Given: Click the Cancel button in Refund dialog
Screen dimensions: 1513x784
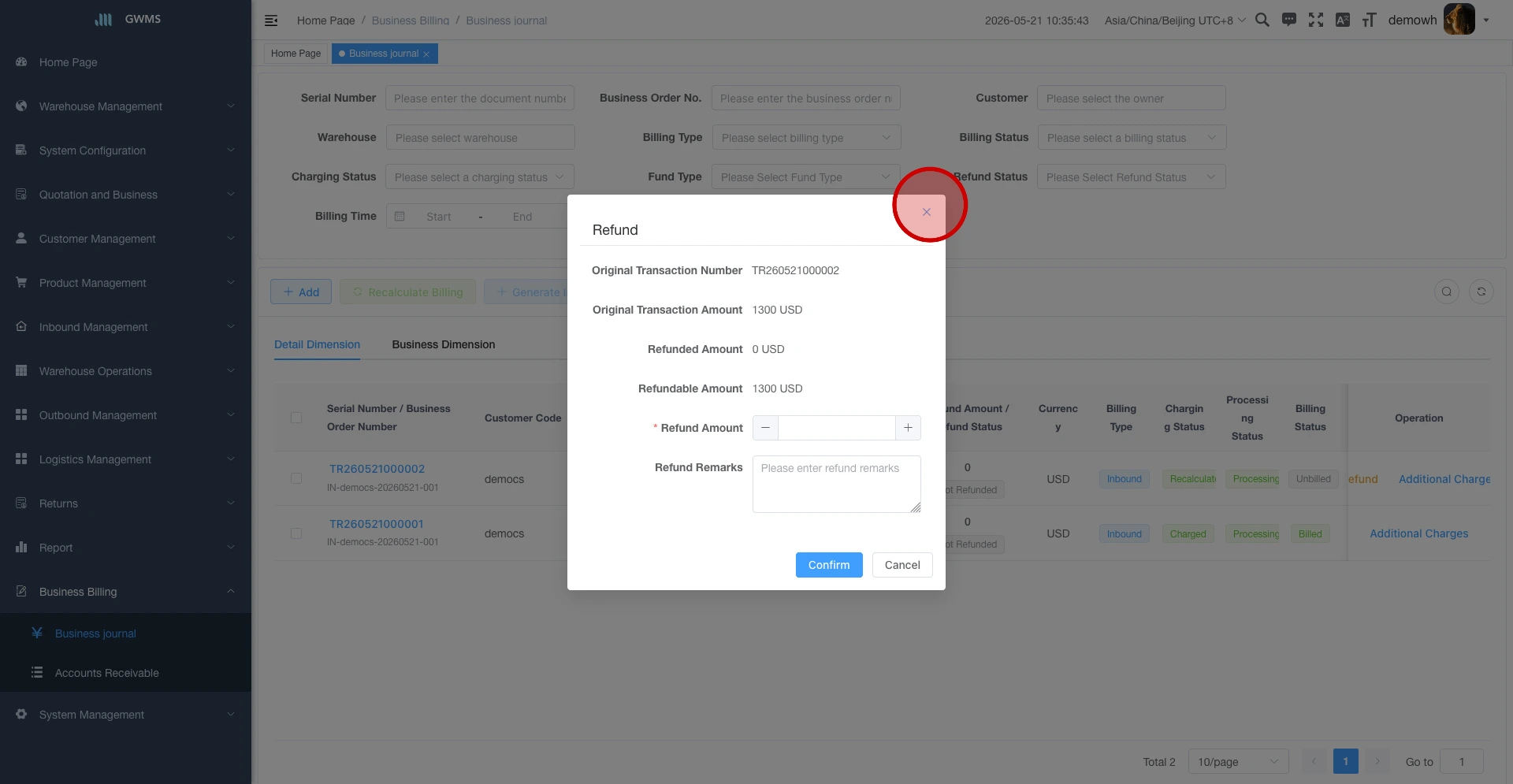Looking at the screenshot, I should point(902,565).
